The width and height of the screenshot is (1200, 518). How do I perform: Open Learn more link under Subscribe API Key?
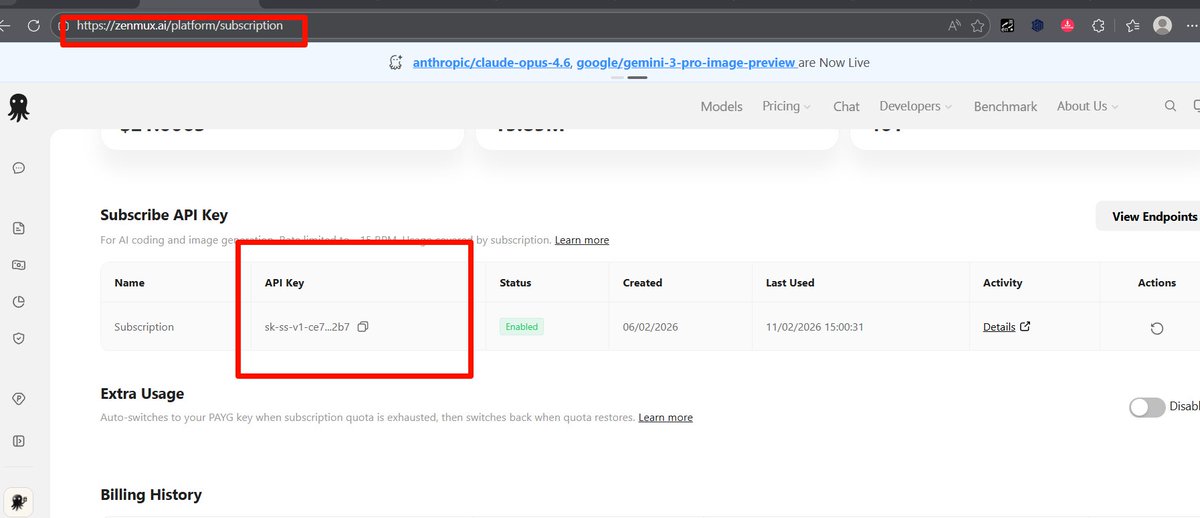(582, 240)
